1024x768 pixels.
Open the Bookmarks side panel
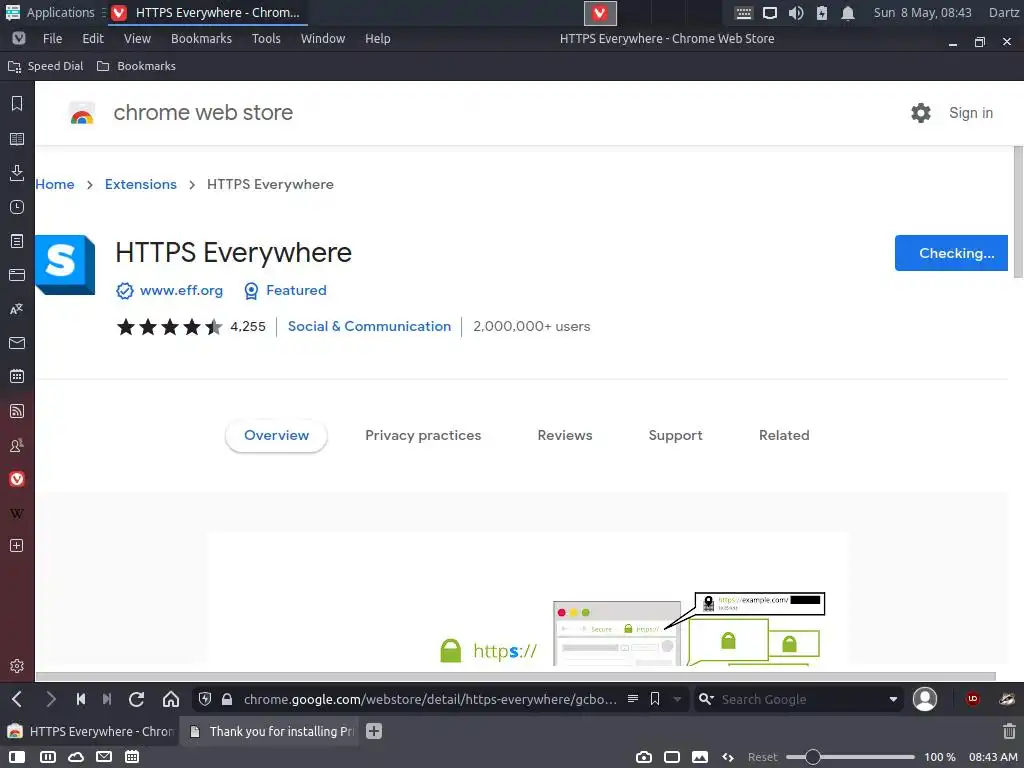point(17,104)
